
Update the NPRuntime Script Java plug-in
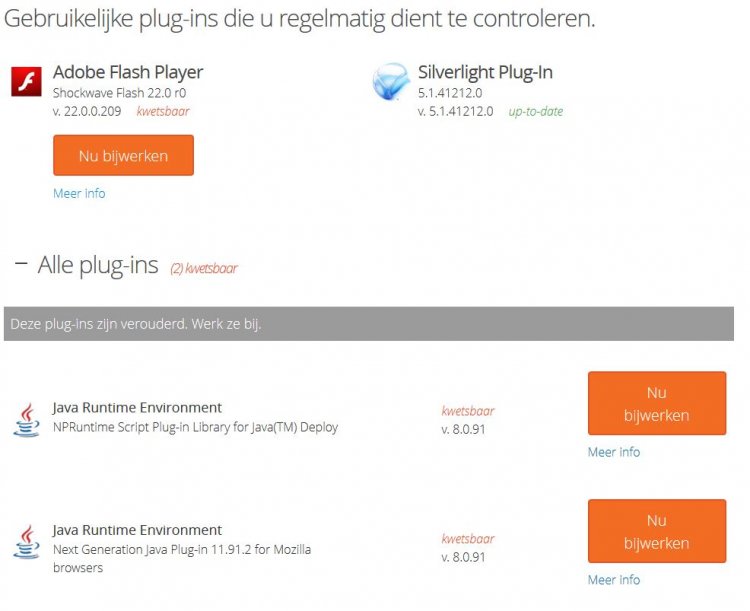656,404
